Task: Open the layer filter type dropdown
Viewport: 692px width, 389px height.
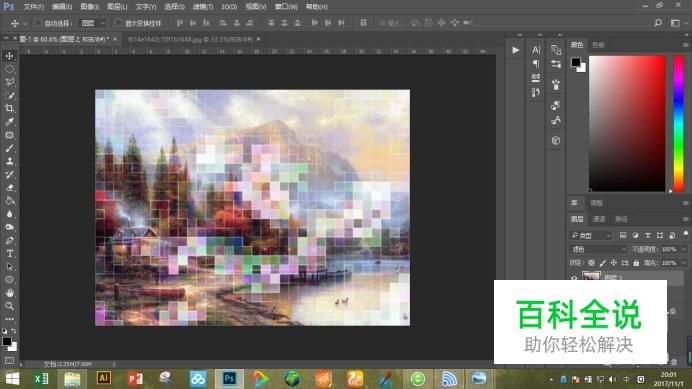Action: [x=590, y=235]
